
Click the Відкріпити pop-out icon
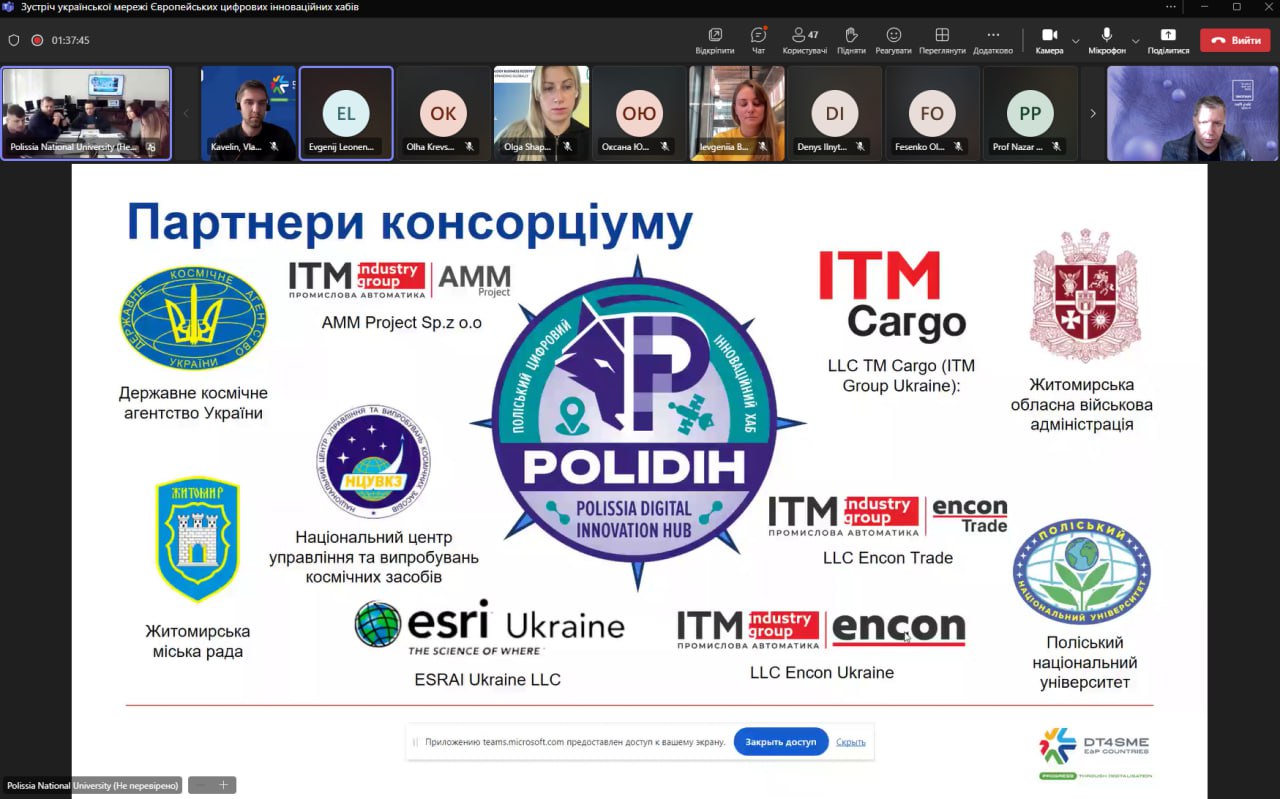pos(715,38)
